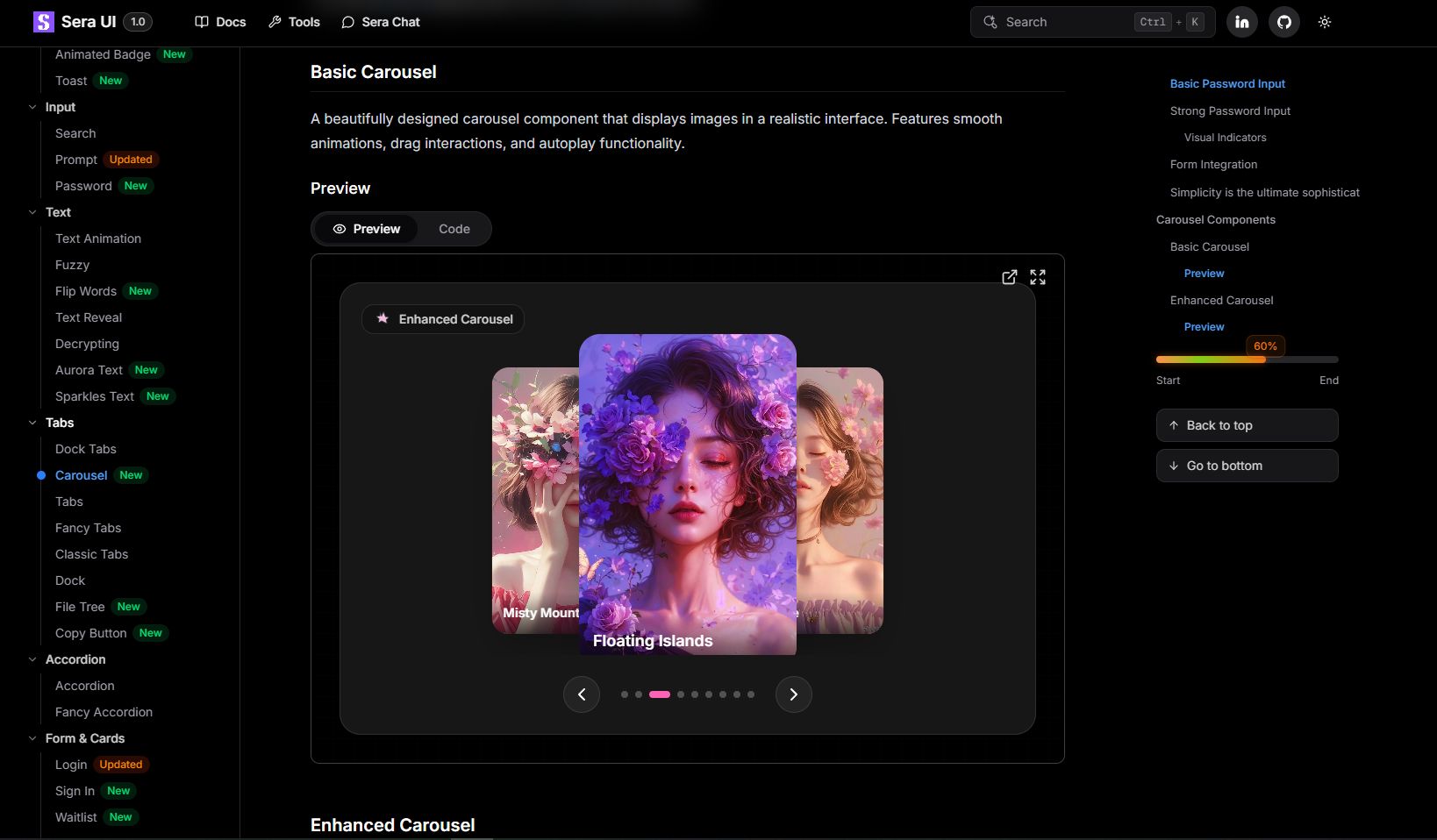
Task: Open preview in new window icon
Action: click(x=1010, y=277)
